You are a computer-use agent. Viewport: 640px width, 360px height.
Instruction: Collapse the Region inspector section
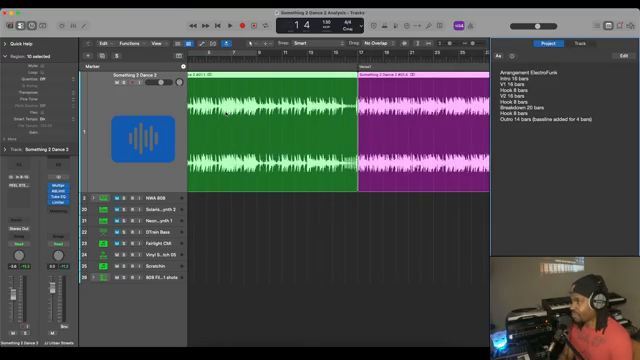pyautogui.click(x=5, y=56)
